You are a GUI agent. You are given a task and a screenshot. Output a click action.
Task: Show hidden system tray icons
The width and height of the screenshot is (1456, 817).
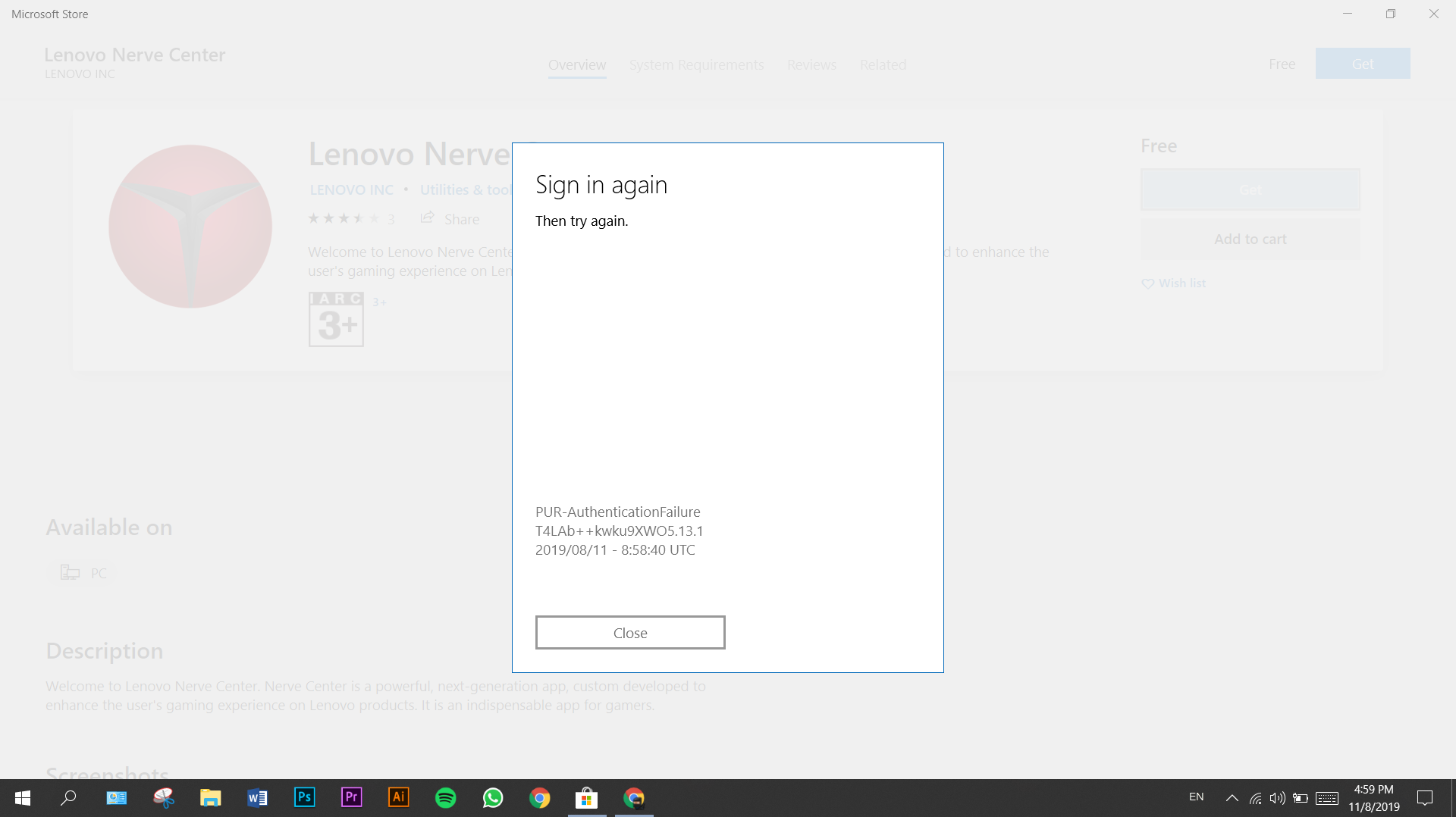click(1232, 798)
